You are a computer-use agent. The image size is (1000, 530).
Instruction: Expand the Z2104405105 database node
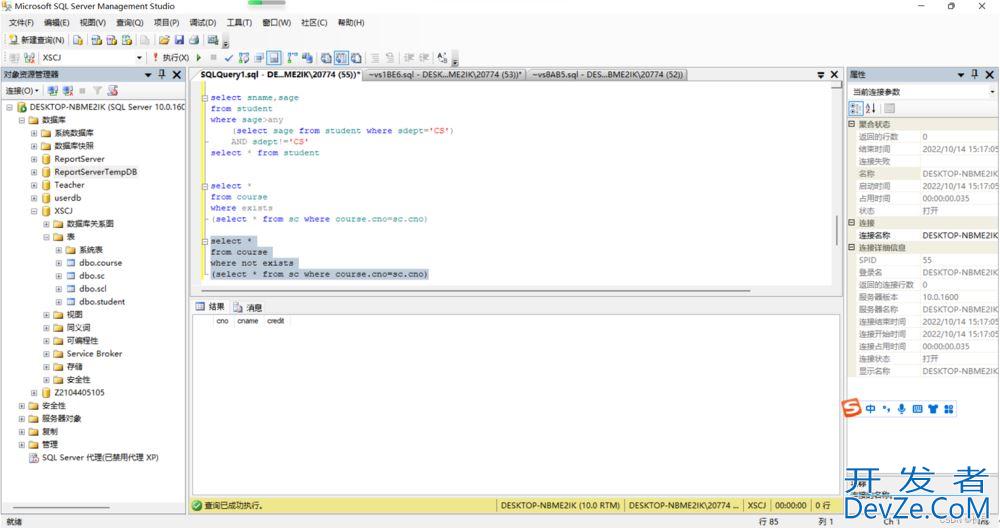(34, 393)
